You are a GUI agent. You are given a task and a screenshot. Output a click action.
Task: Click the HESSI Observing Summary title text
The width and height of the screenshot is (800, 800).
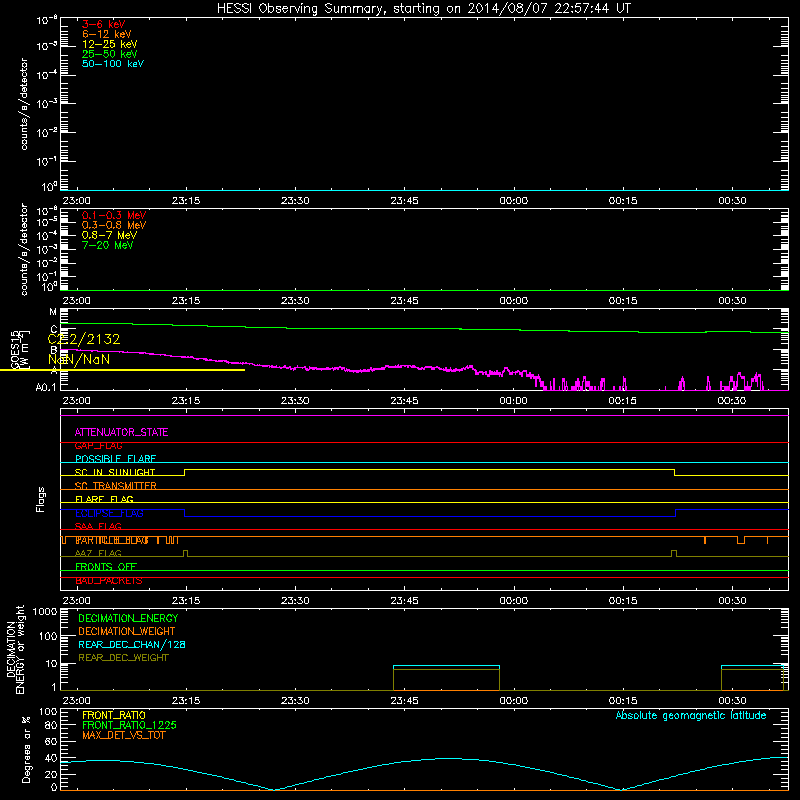coord(423,9)
